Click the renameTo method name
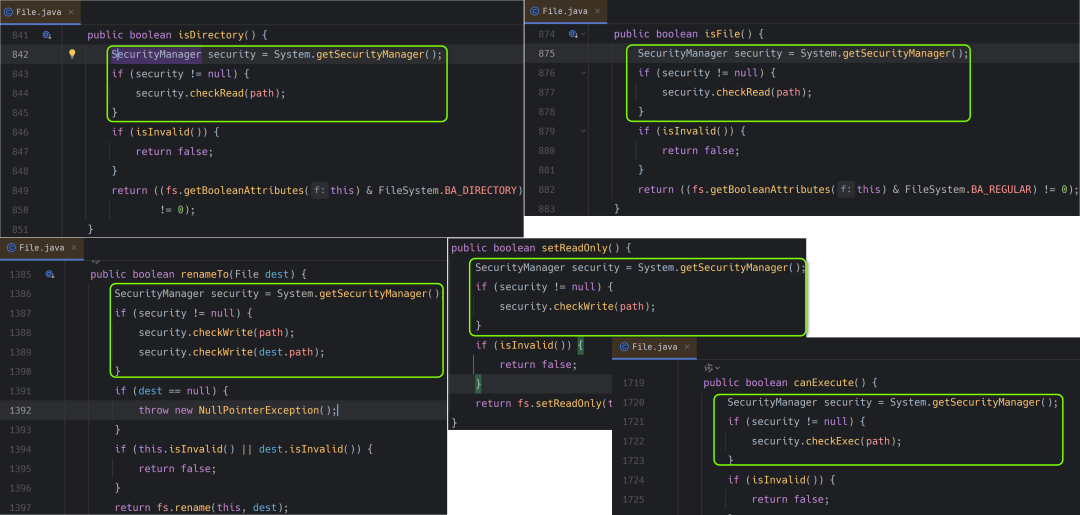This screenshot has width=1080, height=515. click(x=204, y=274)
